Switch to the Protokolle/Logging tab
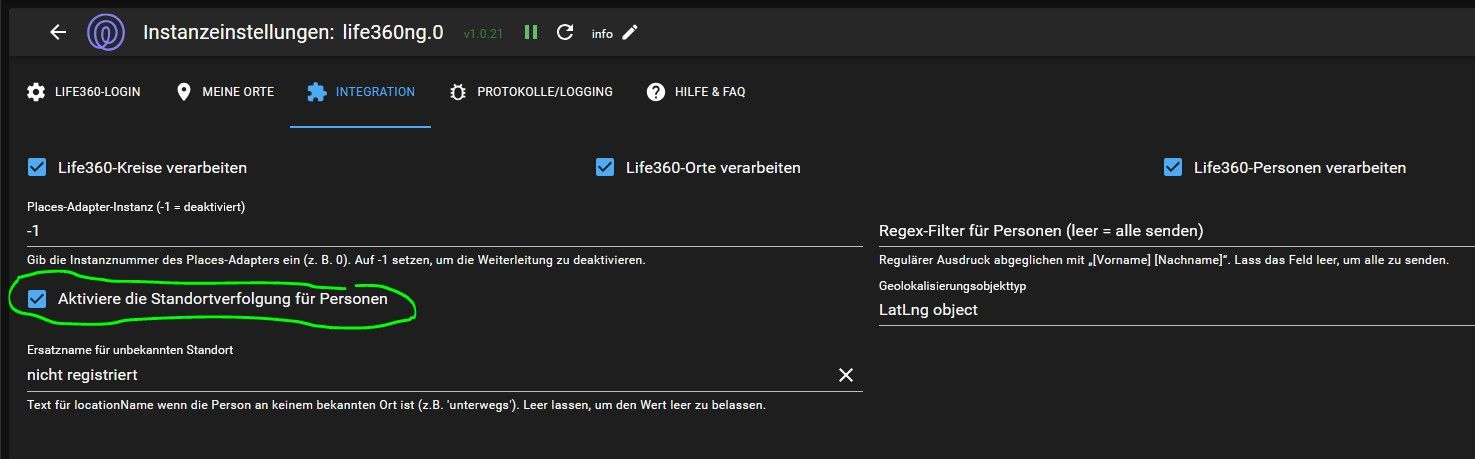This screenshot has height=459, width=1475. tap(531, 92)
